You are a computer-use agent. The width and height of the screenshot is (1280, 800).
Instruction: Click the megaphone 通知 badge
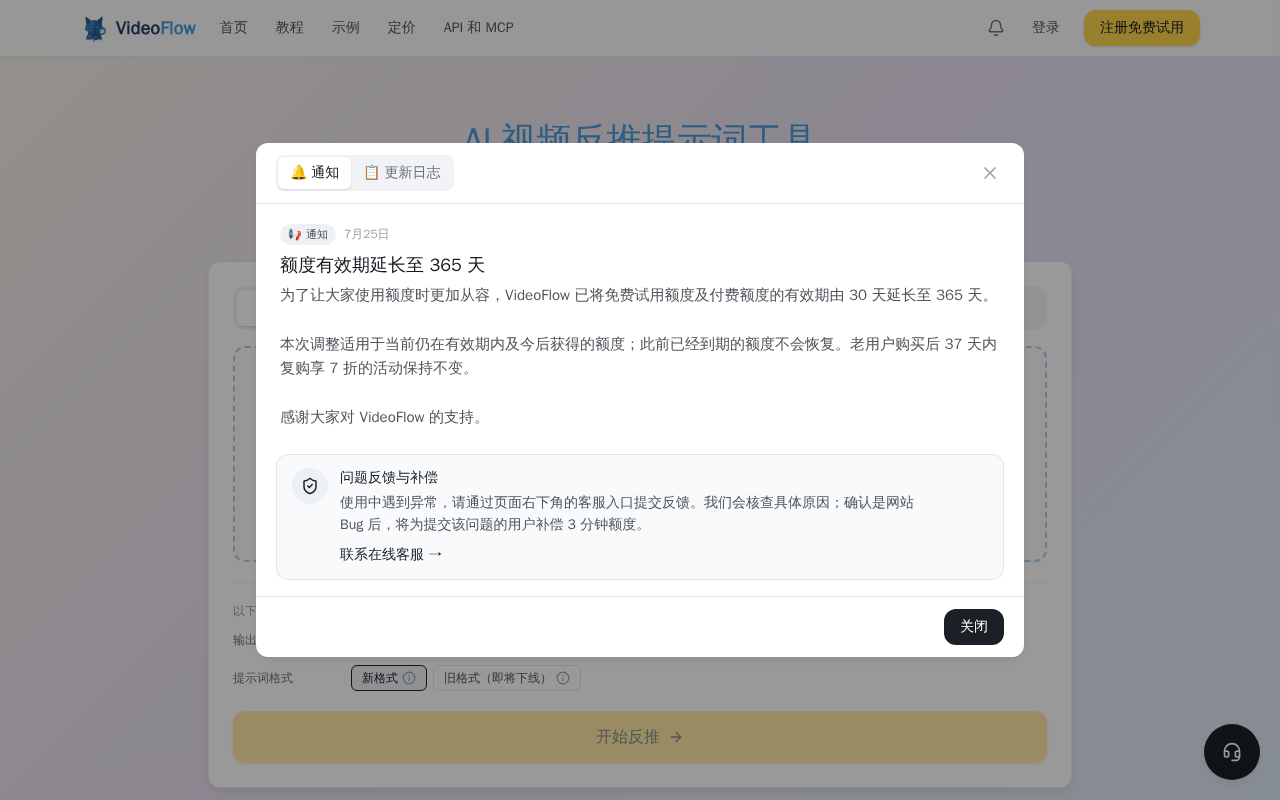tap(308, 234)
